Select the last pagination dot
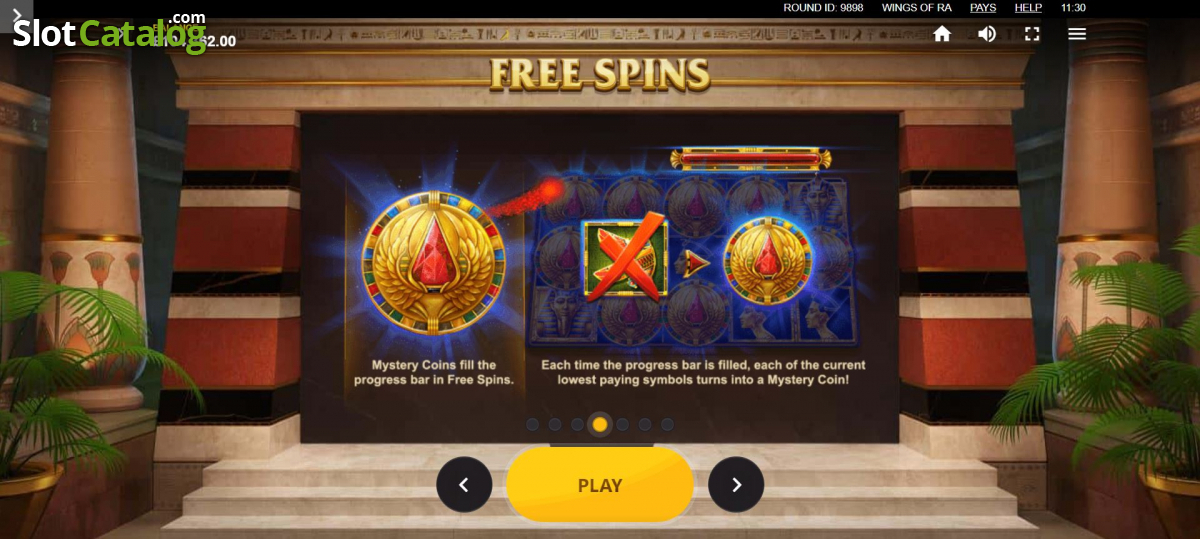The height and width of the screenshot is (539, 1200). click(x=667, y=424)
